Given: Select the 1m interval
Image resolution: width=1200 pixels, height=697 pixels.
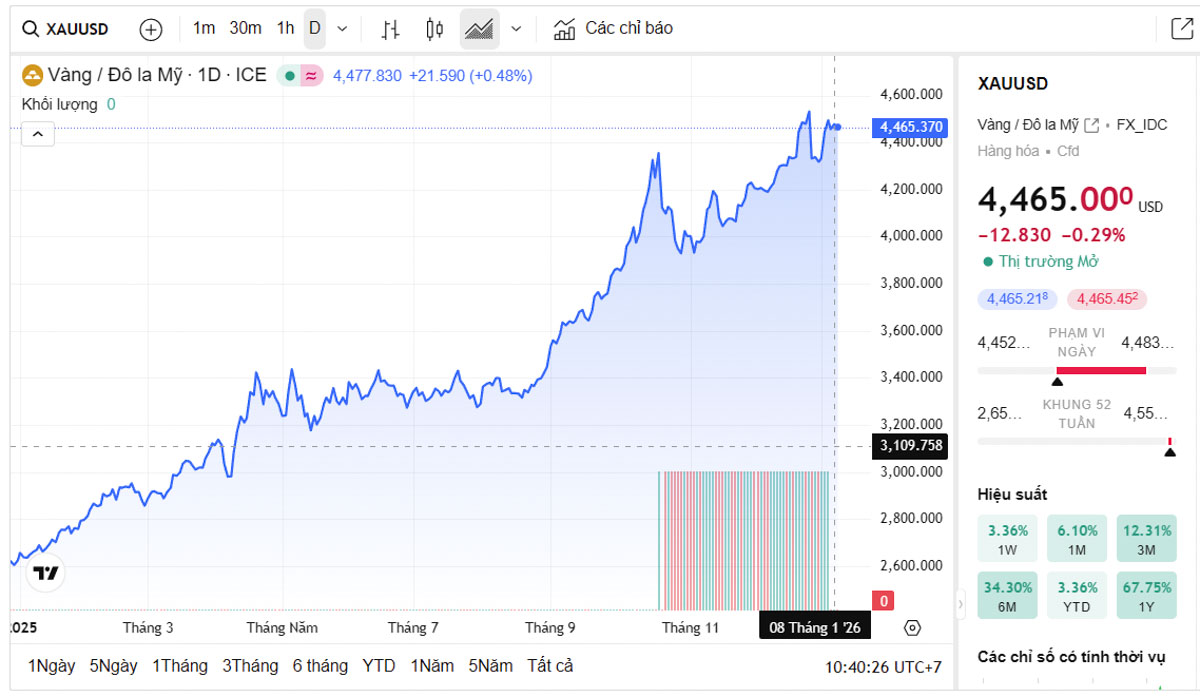Looking at the screenshot, I should point(204,28).
